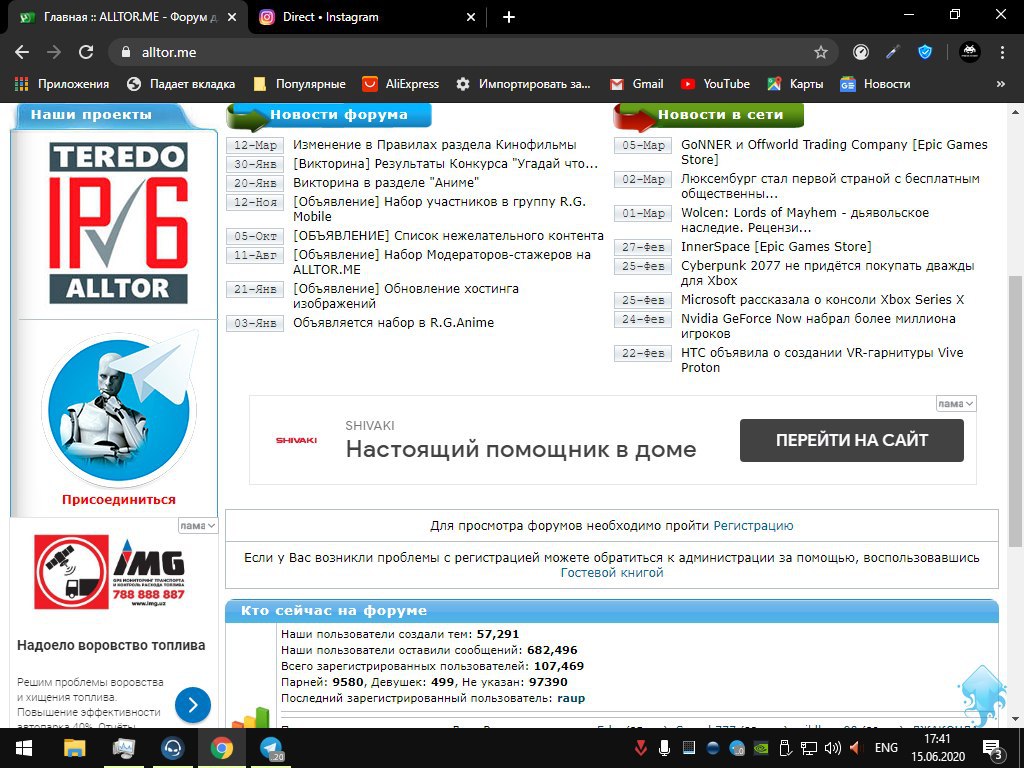Open the Chrome profile avatar
The width and height of the screenshot is (1024, 768).
pos(969,52)
